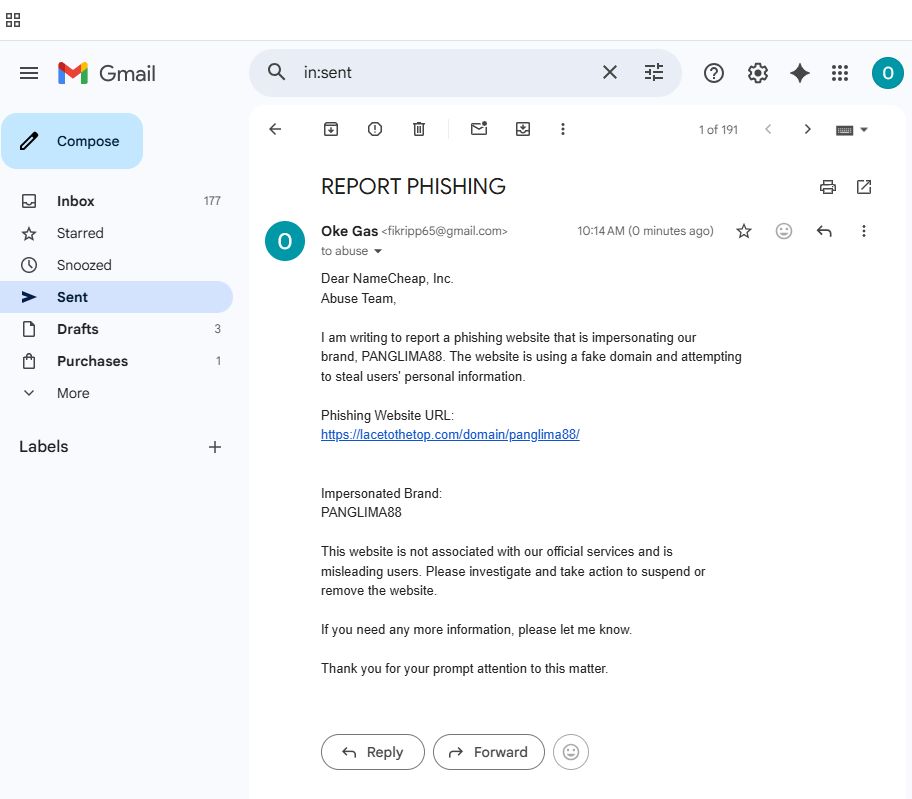Viewport: 912px width, 799px height.
Task: Go back to Sent list arrow
Action: pyautogui.click(x=275, y=129)
